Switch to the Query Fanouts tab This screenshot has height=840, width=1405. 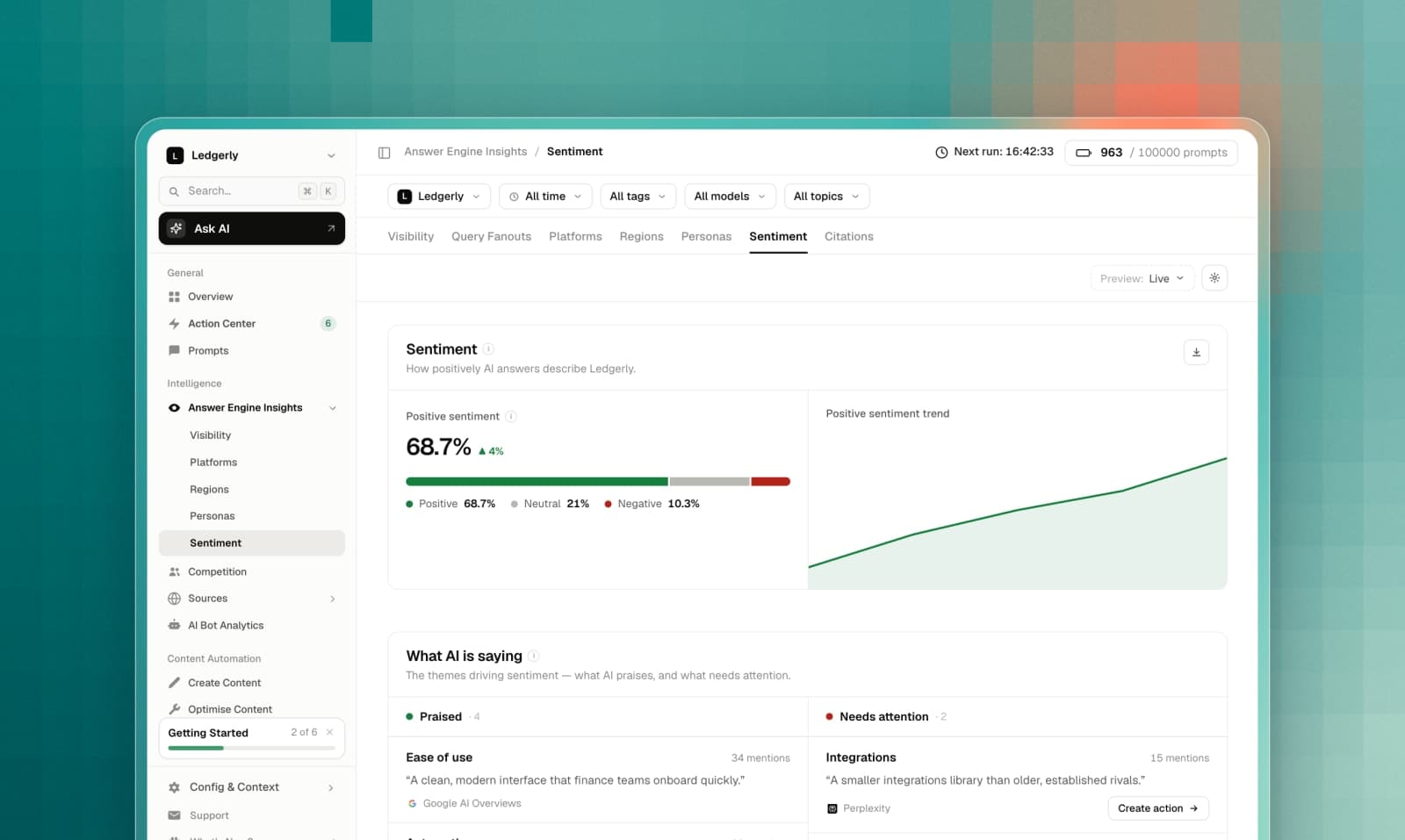491,237
